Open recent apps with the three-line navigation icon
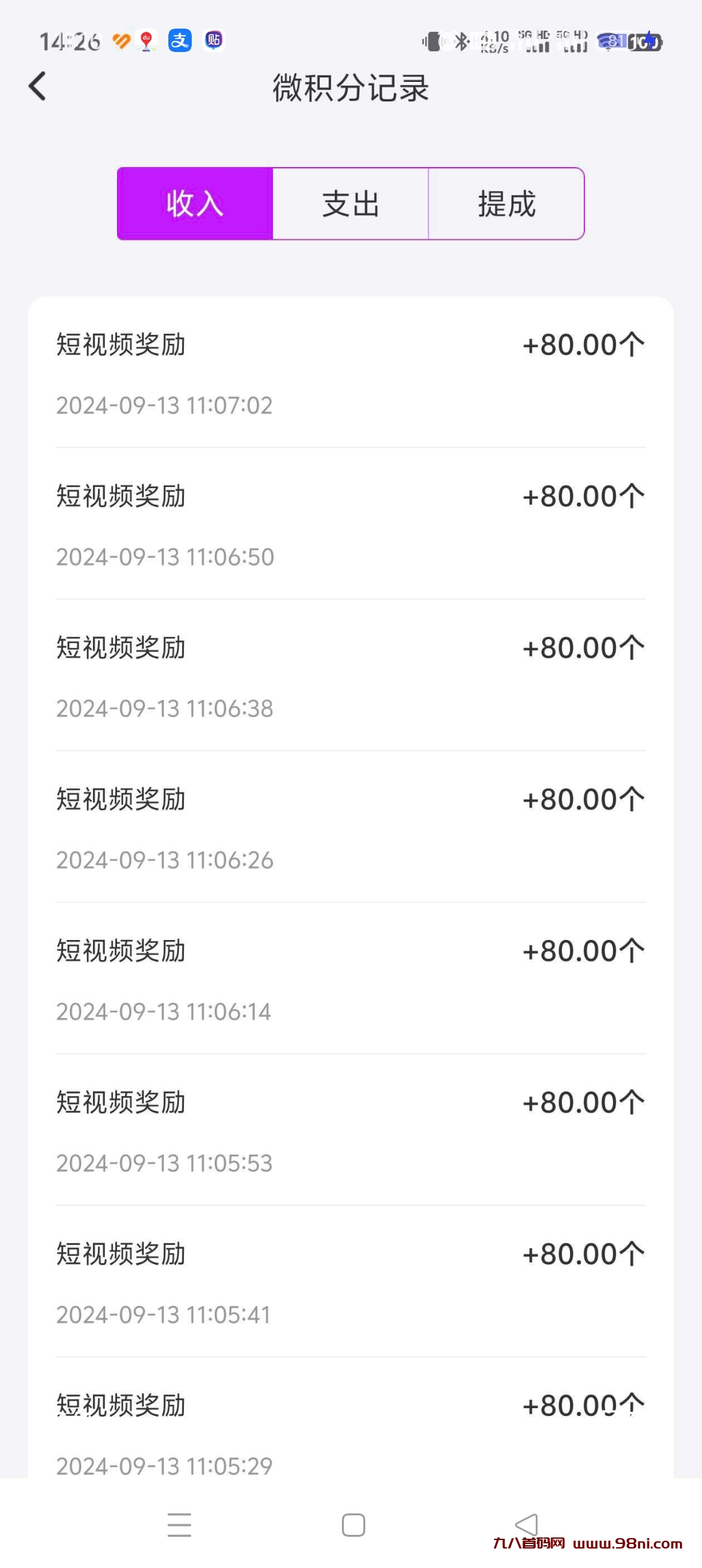This screenshot has width=702, height=1568. (179, 1524)
